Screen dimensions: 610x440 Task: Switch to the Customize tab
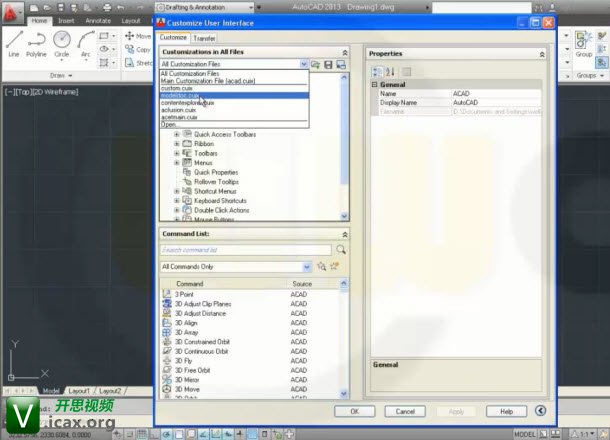173,37
